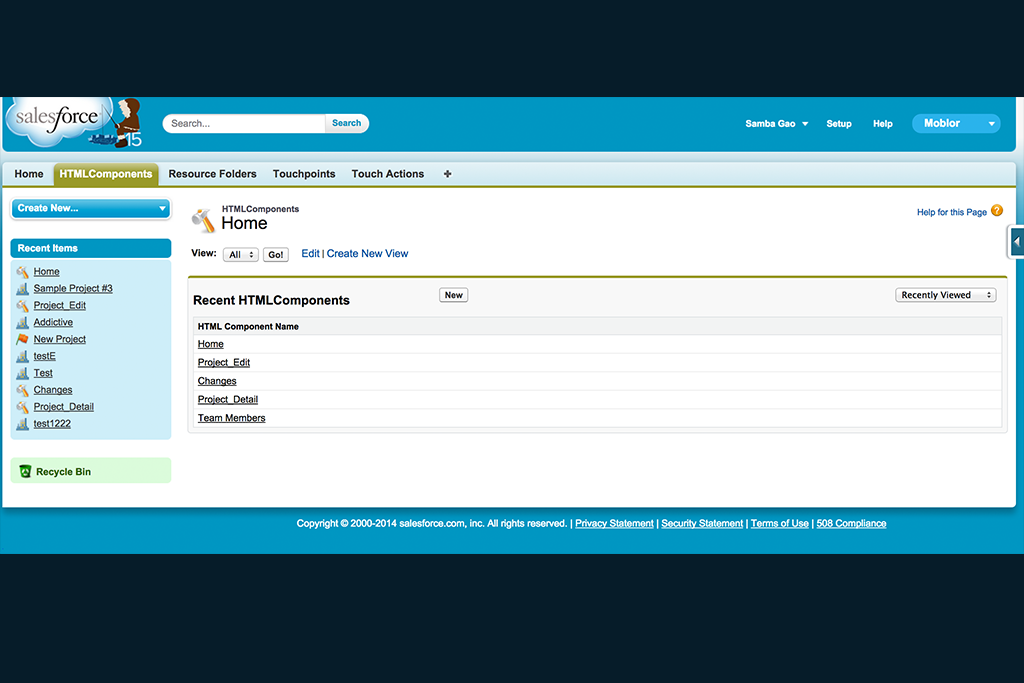Click the Create New View link

click(367, 253)
